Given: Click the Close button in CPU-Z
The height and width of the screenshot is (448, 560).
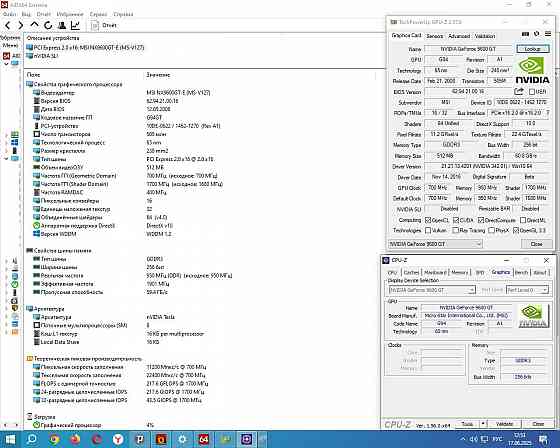Looking at the screenshot, I should [538, 424].
